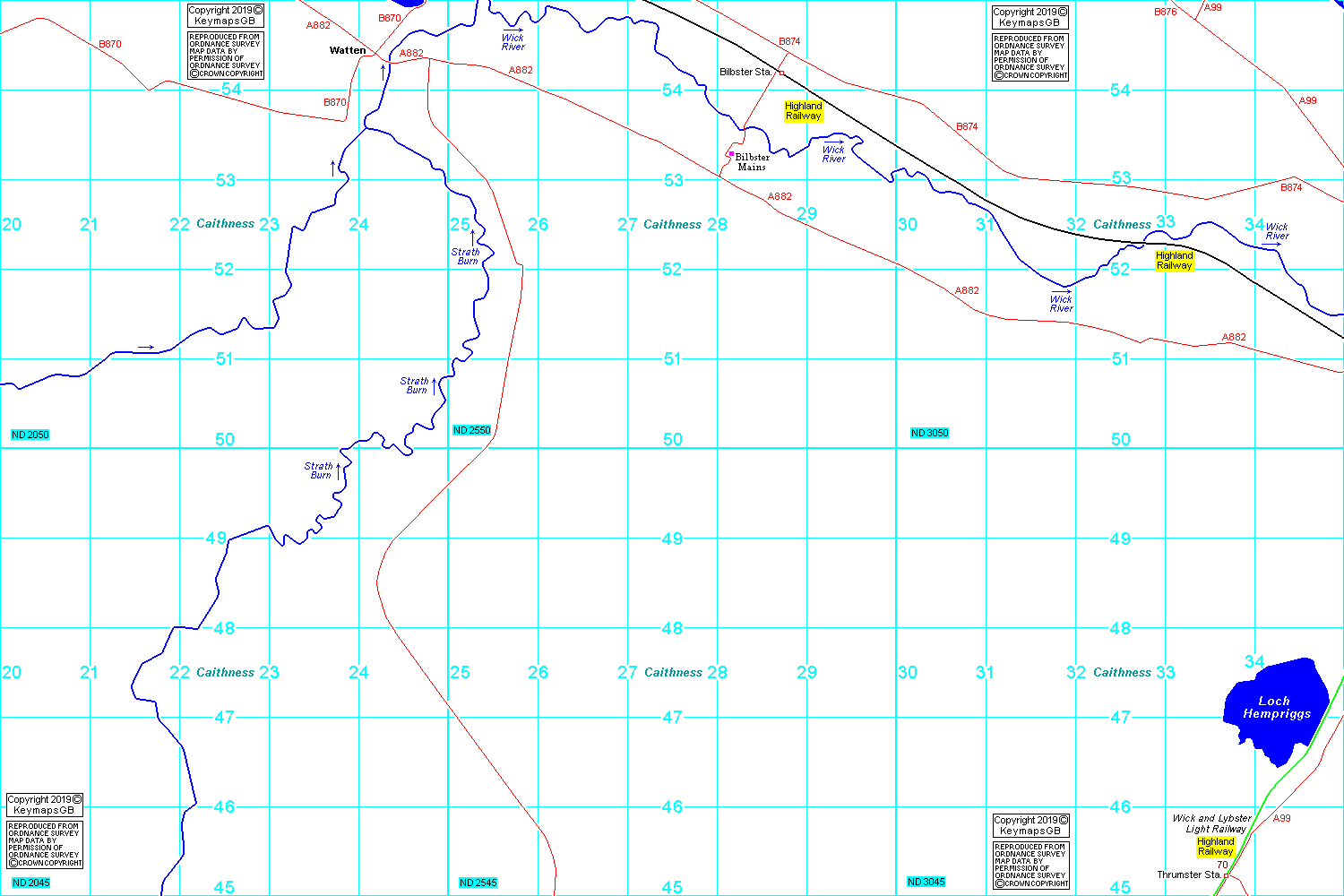The width and height of the screenshot is (1344, 896).
Task: Click Highland Railway label below Bilbster Sta.
Action: pos(803,111)
